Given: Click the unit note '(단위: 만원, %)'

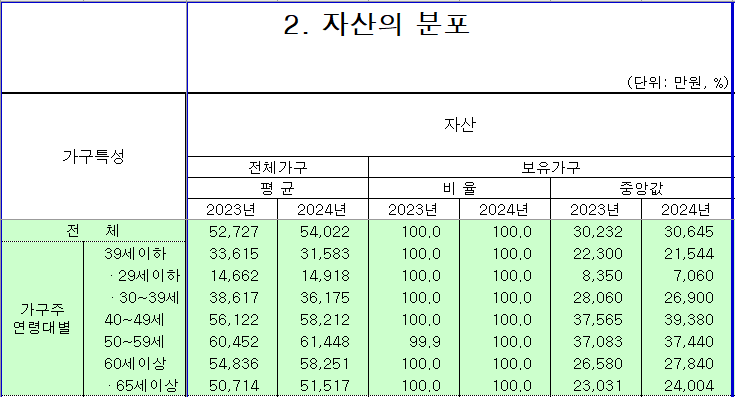Looking at the screenshot, I should click(678, 82).
